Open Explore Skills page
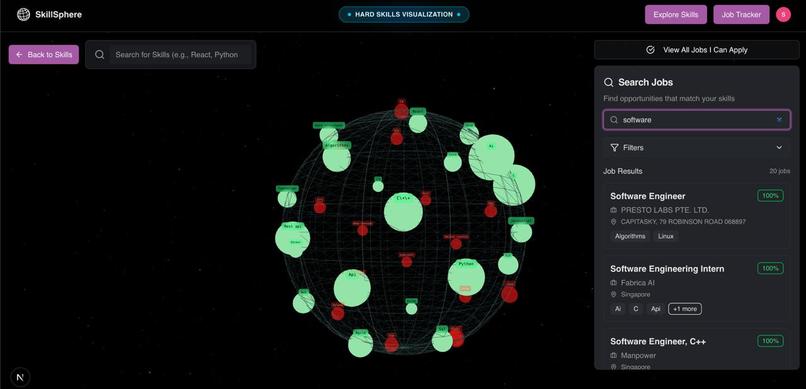The image size is (806, 389). (676, 14)
